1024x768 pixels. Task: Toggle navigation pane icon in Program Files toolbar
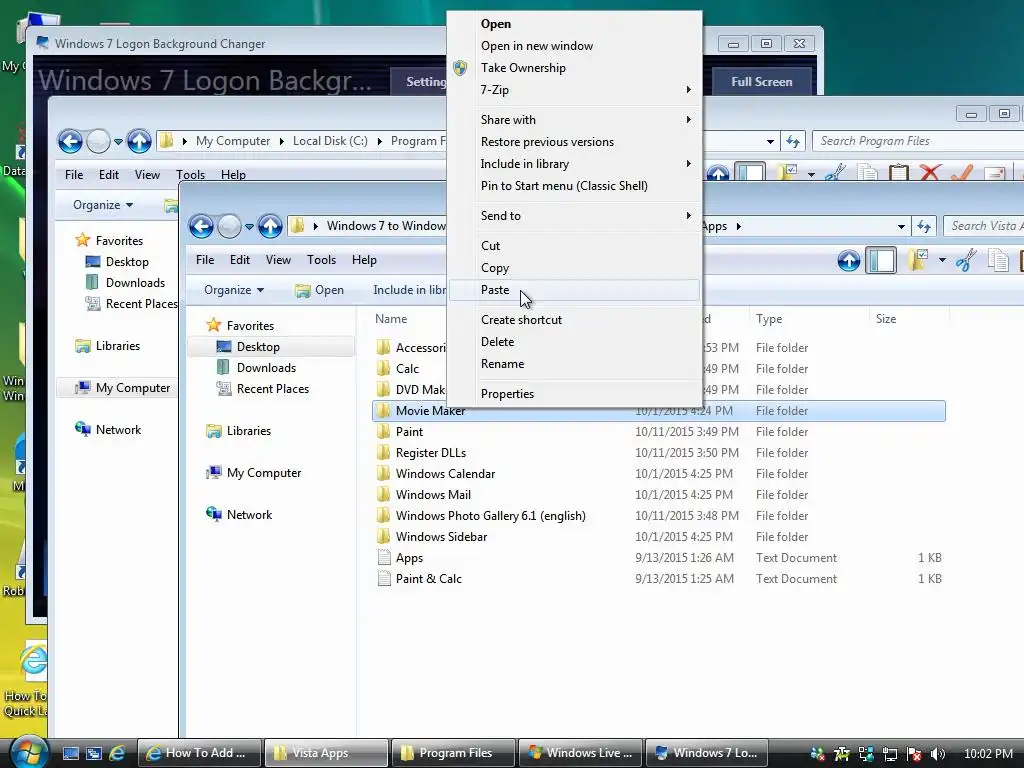750,172
